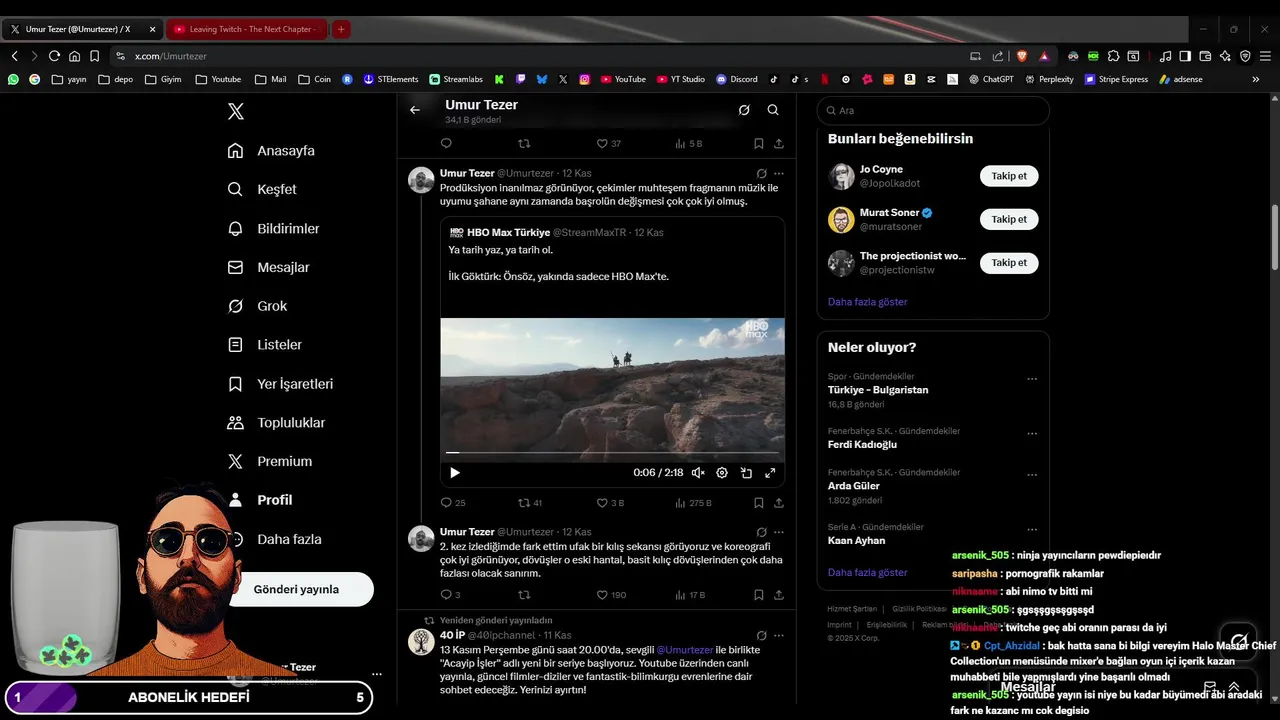
Task: Bookmark this page in the browser address bar
Action: pos(94,56)
